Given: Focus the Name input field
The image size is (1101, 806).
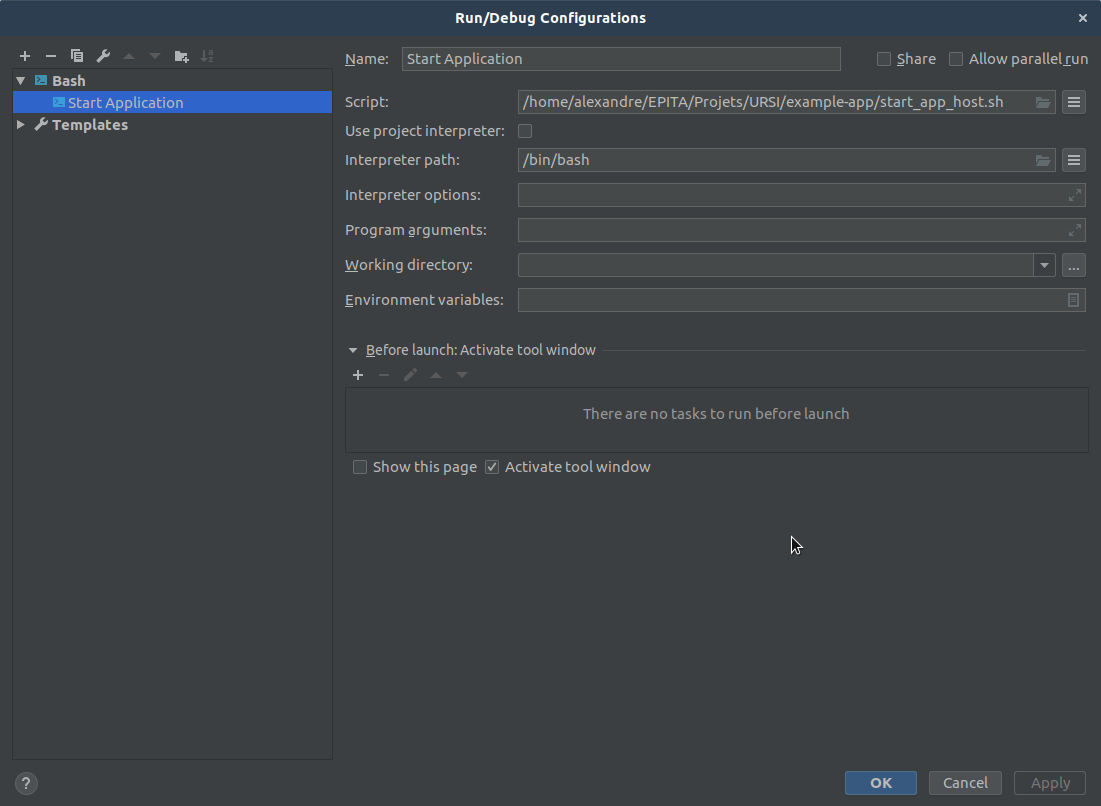Looking at the screenshot, I should (x=621, y=59).
